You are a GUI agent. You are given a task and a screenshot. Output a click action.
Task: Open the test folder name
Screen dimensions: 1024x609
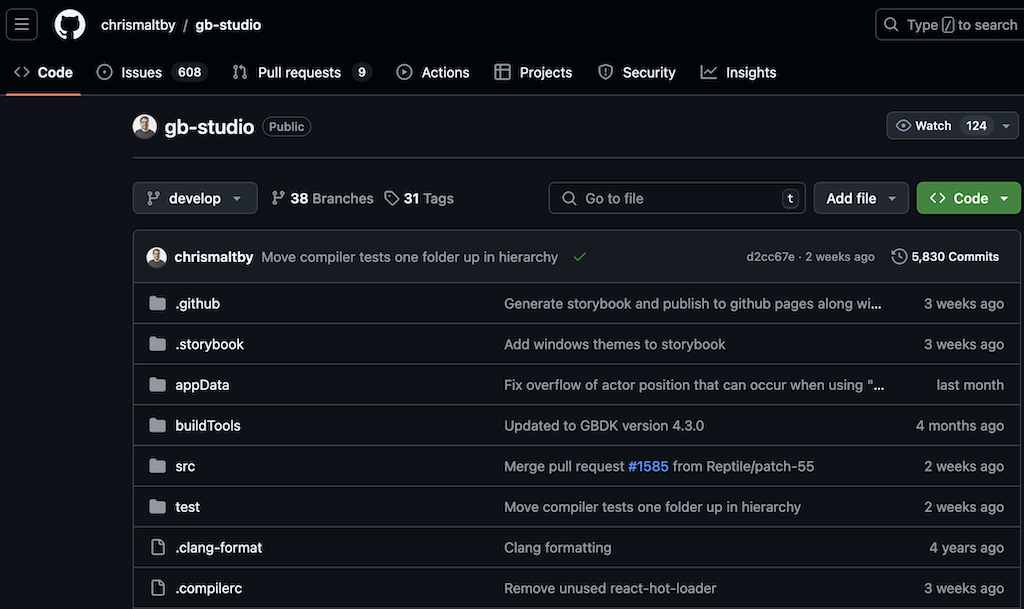[x=187, y=507]
